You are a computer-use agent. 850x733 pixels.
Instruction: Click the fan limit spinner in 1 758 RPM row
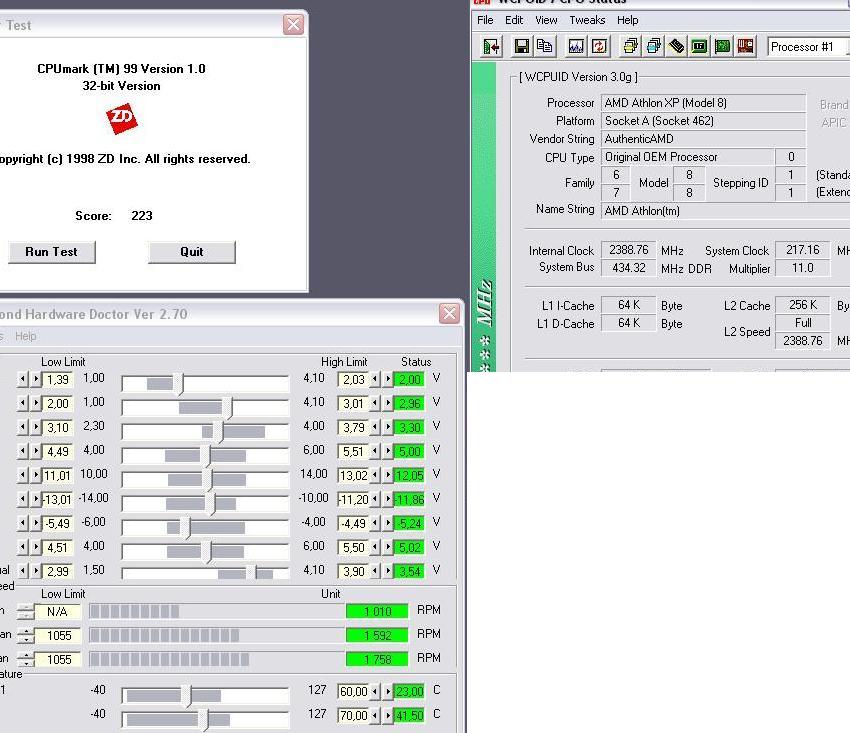click(x=26, y=659)
